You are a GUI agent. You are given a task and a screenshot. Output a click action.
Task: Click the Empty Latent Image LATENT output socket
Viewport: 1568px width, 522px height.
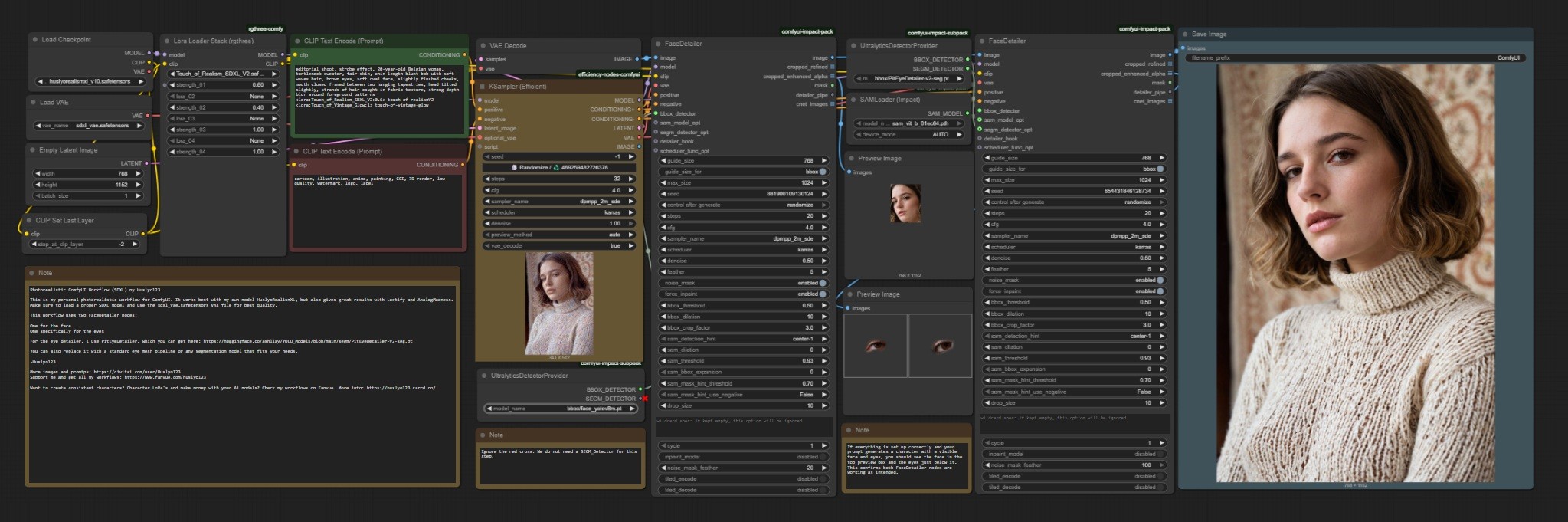point(146,163)
